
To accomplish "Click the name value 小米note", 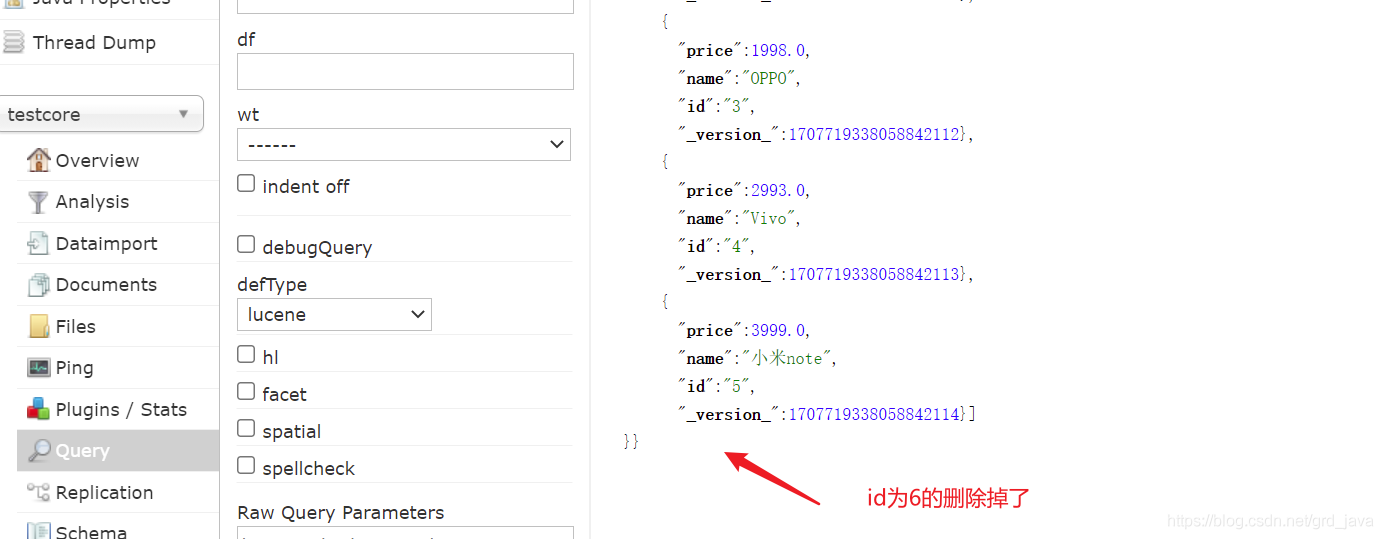I will [787, 358].
